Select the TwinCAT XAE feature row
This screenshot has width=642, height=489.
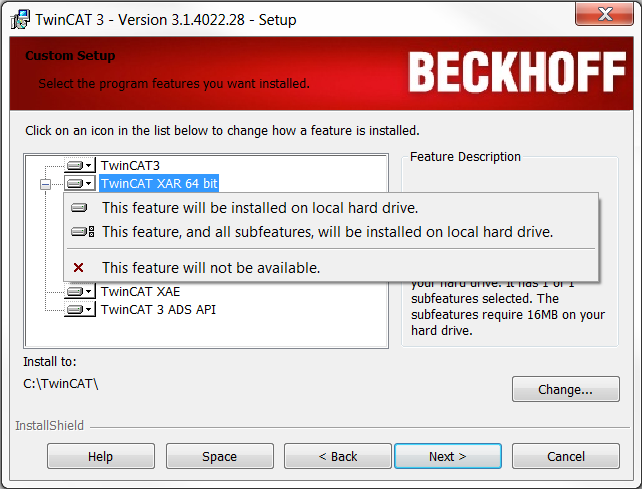(140, 292)
